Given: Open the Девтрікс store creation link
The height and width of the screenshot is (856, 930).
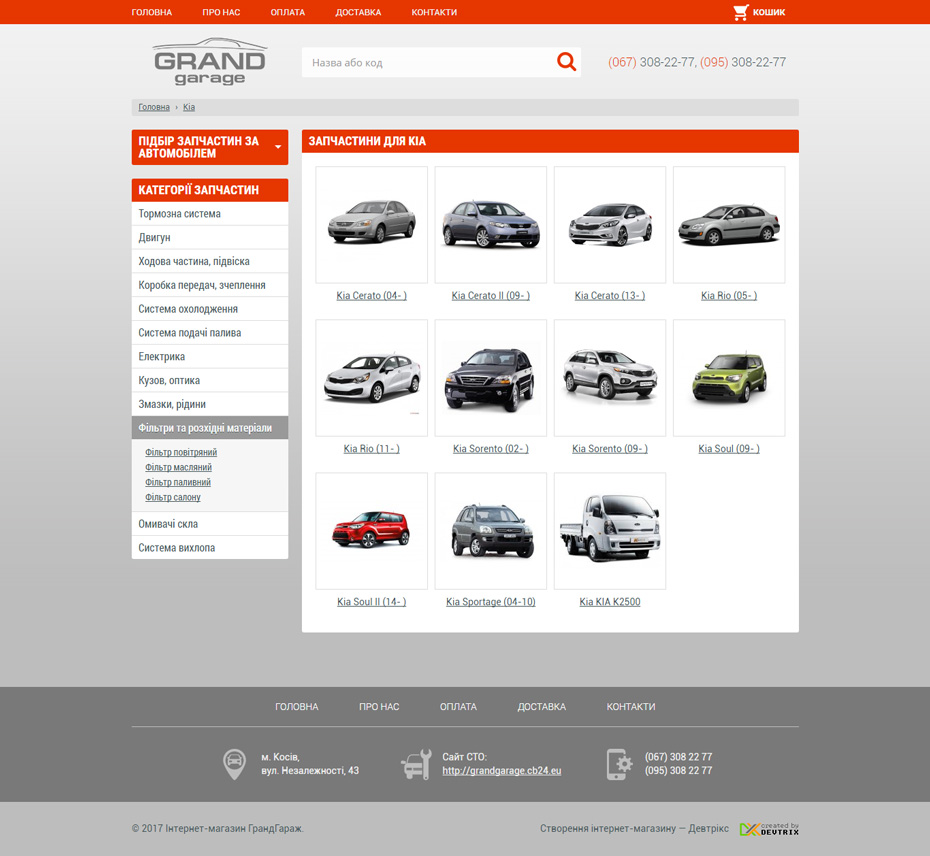Looking at the screenshot, I should tap(708, 828).
